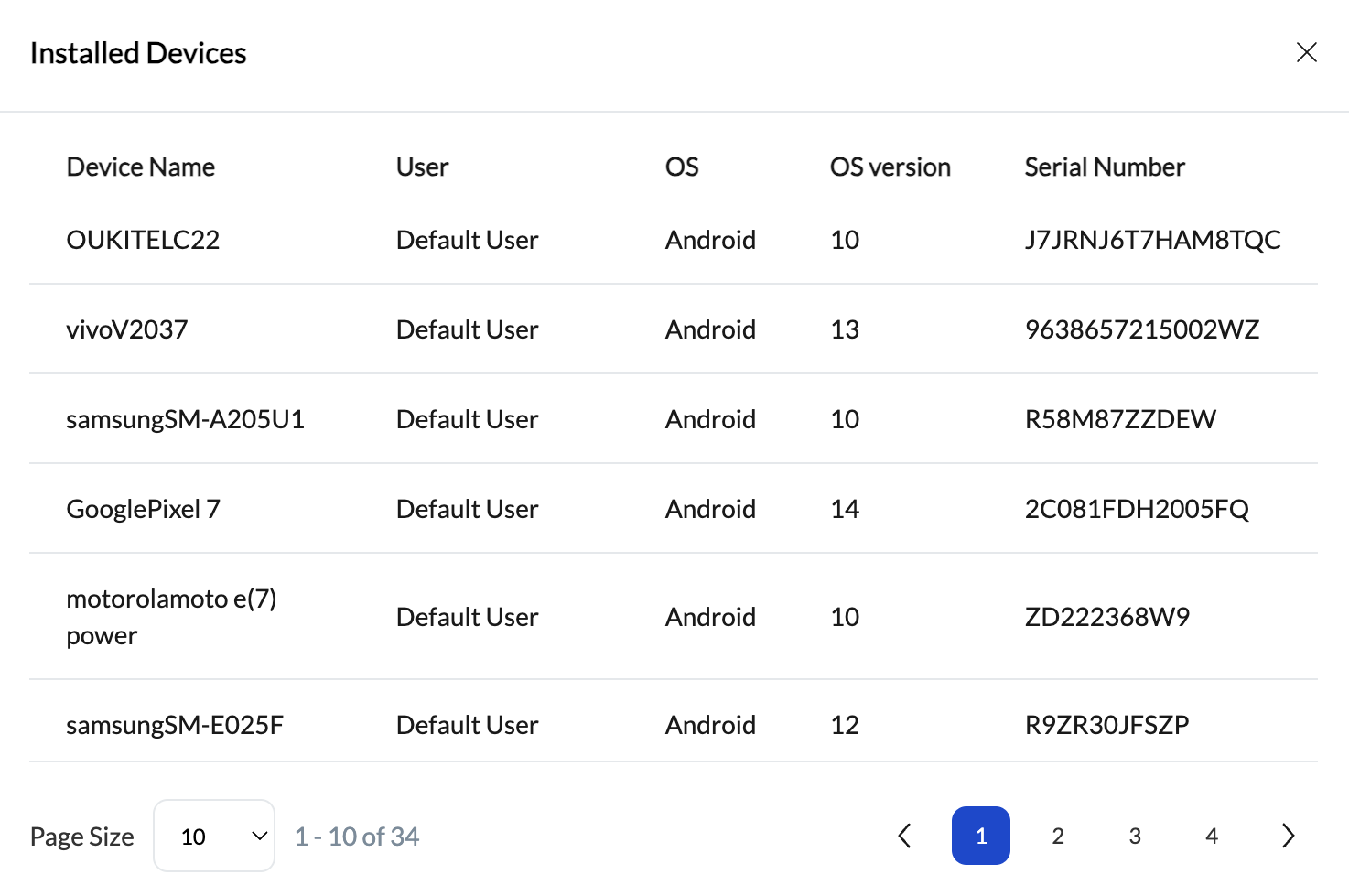Select page 1 in pagination
The height and width of the screenshot is (896, 1349).
pos(981,836)
